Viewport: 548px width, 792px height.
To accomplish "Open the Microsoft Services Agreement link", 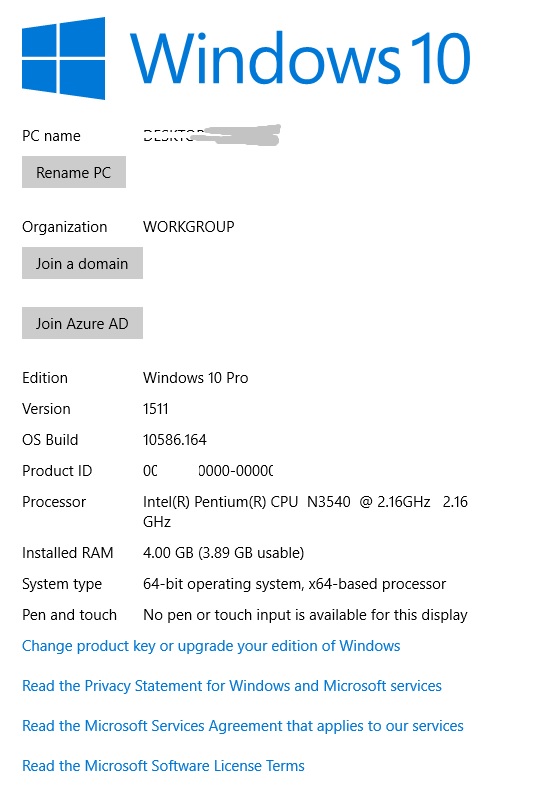I will (x=243, y=726).
